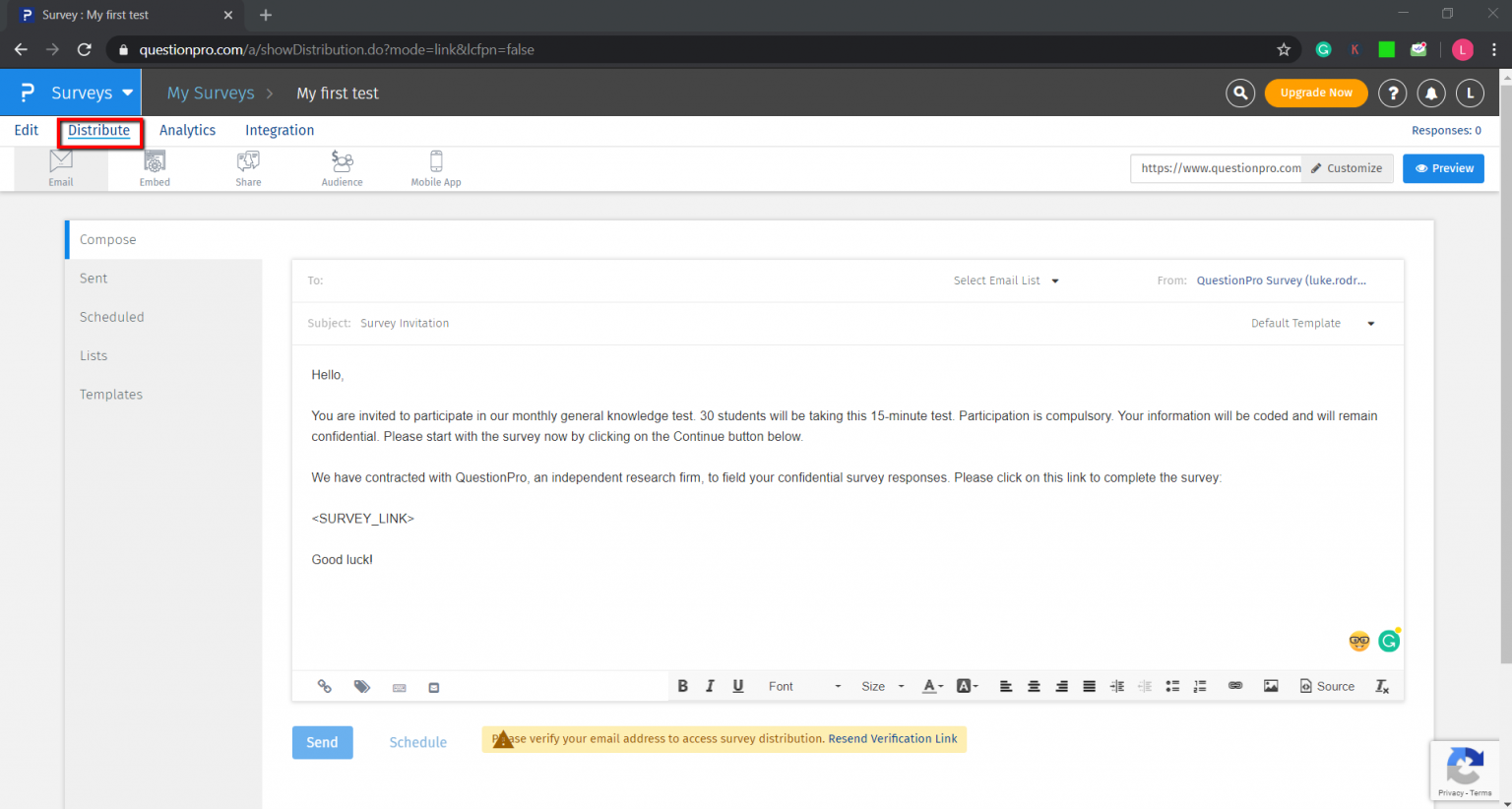Open the text color picker

[932, 686]
